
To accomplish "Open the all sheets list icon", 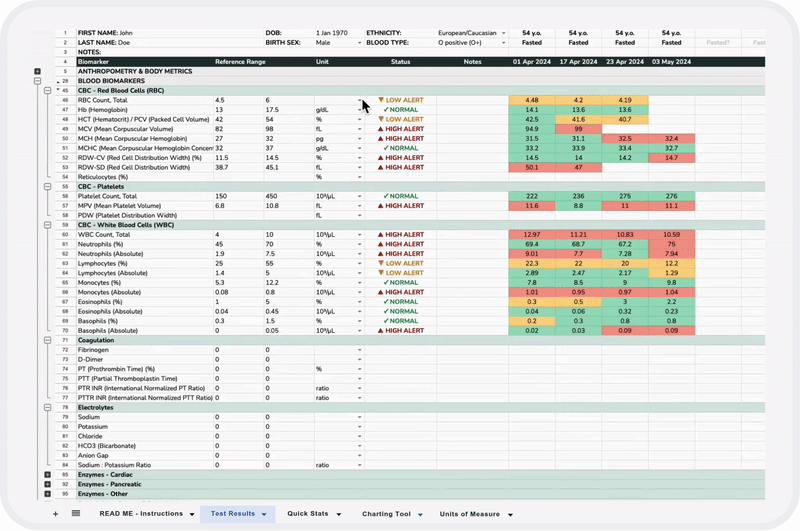I will pyautogui.click(x=76, y=514).
